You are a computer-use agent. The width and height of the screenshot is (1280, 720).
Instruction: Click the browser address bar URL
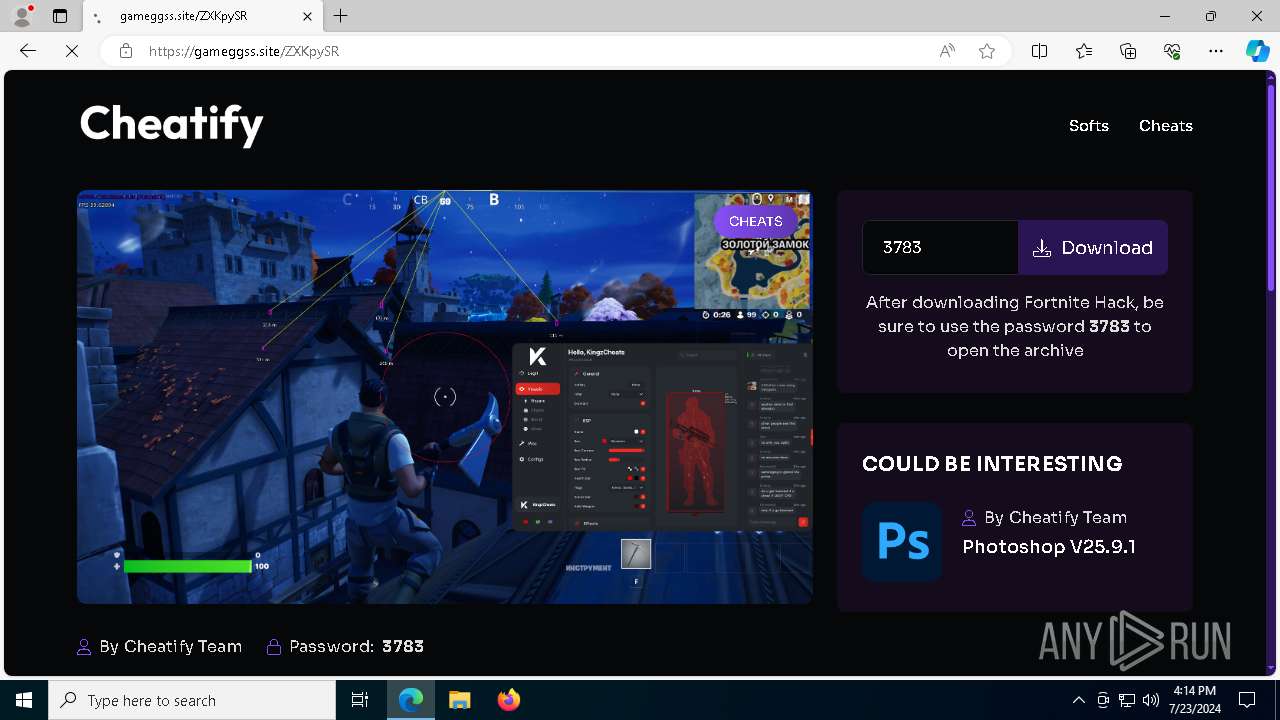tap(244, 51)
